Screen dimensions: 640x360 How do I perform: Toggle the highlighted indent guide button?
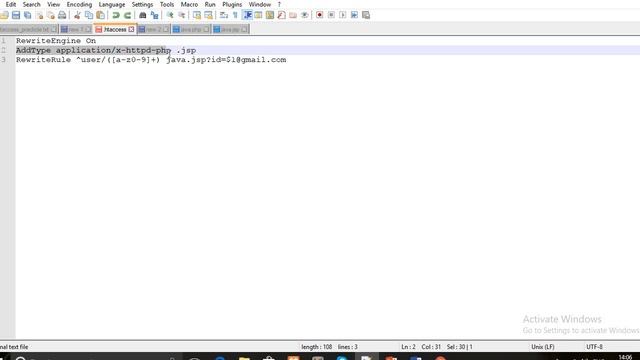(247, 15)
